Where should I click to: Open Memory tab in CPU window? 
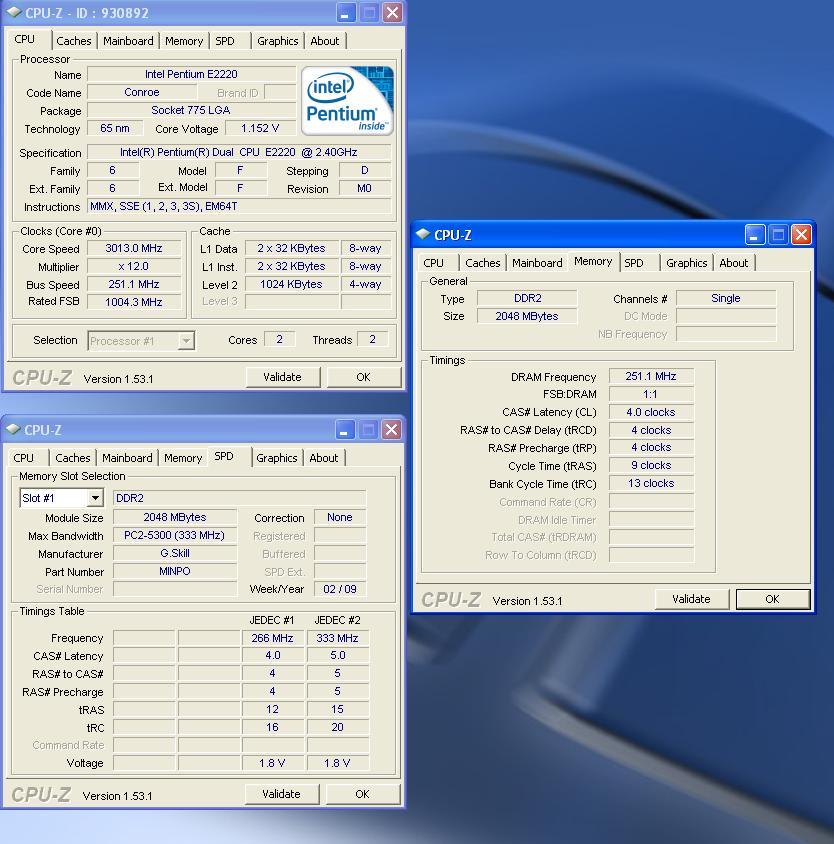point(184,41)
